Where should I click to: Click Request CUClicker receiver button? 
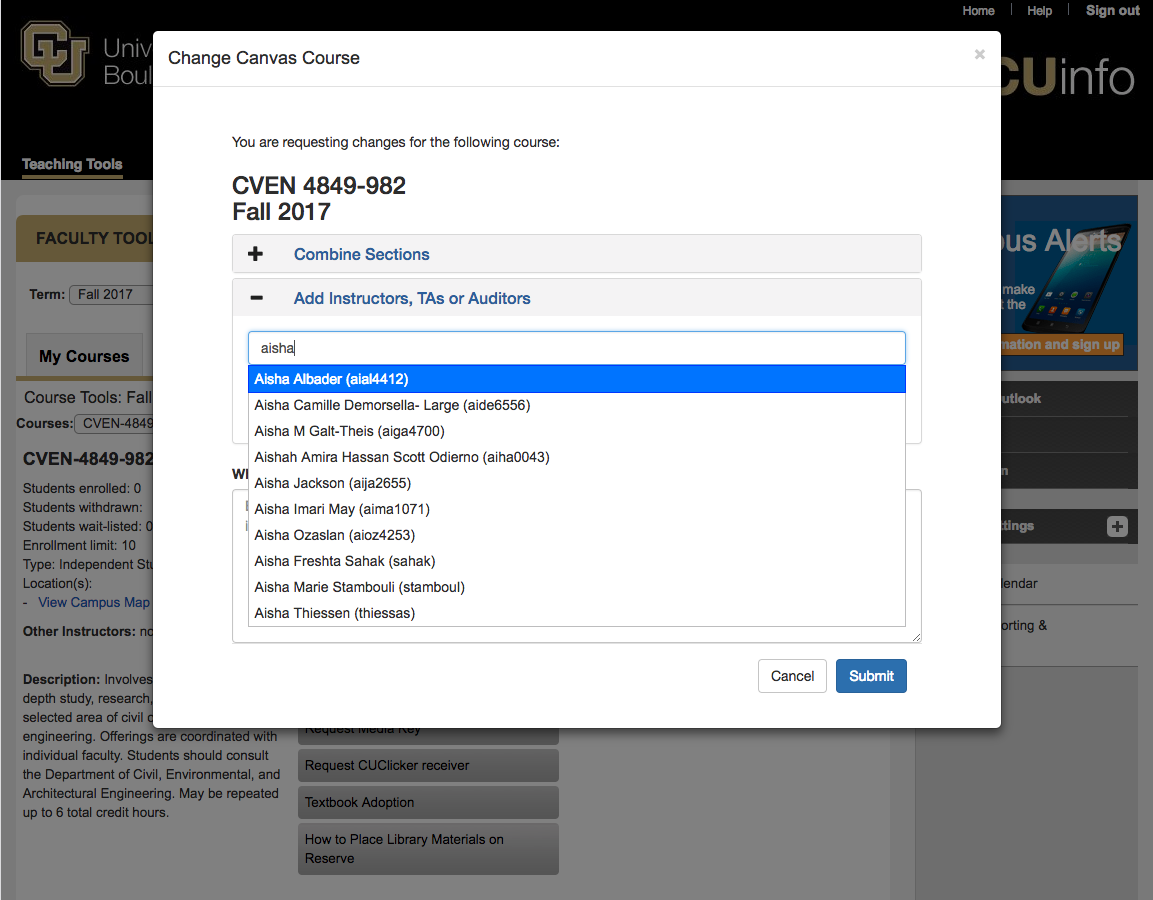tap(428, 765)
